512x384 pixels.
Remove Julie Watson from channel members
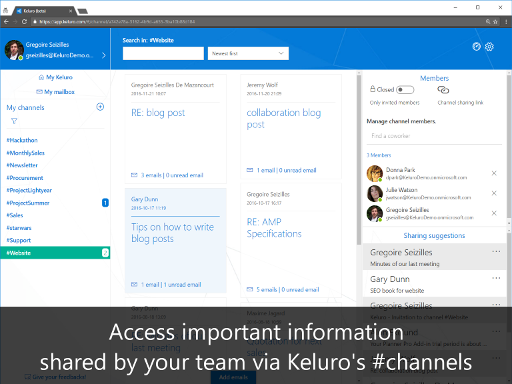tap(494, 193)
